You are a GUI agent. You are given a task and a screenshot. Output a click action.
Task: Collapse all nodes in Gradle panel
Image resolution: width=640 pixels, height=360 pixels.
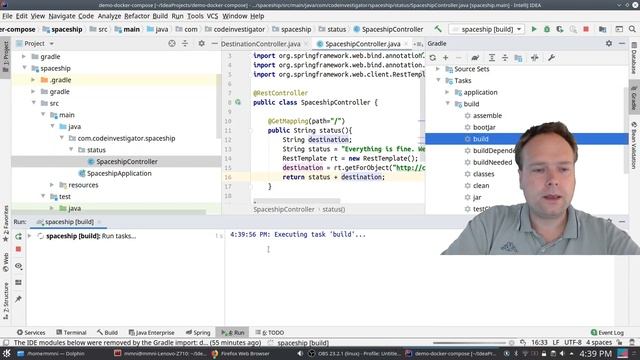point(505,58)
